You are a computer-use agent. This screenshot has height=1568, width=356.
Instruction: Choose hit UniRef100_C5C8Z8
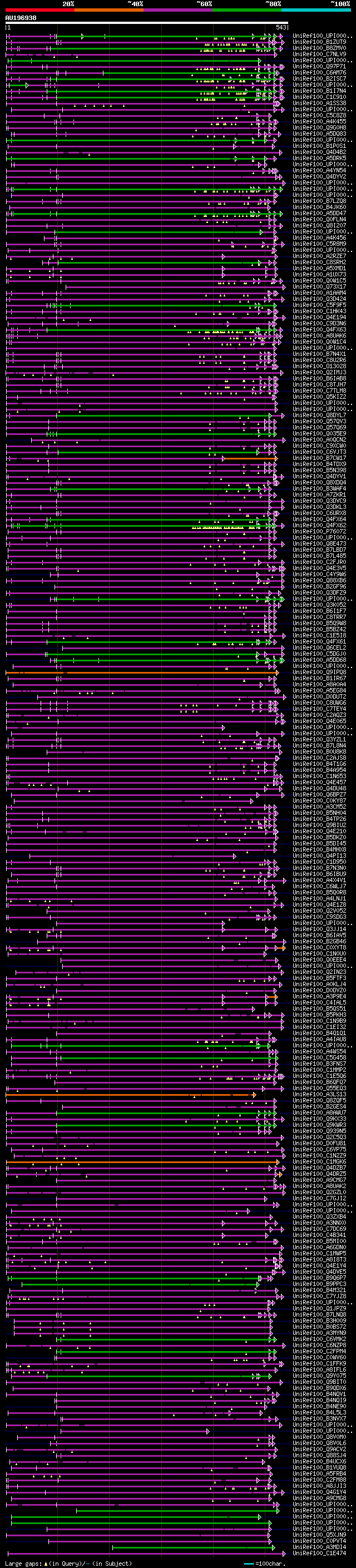point(319,115)
